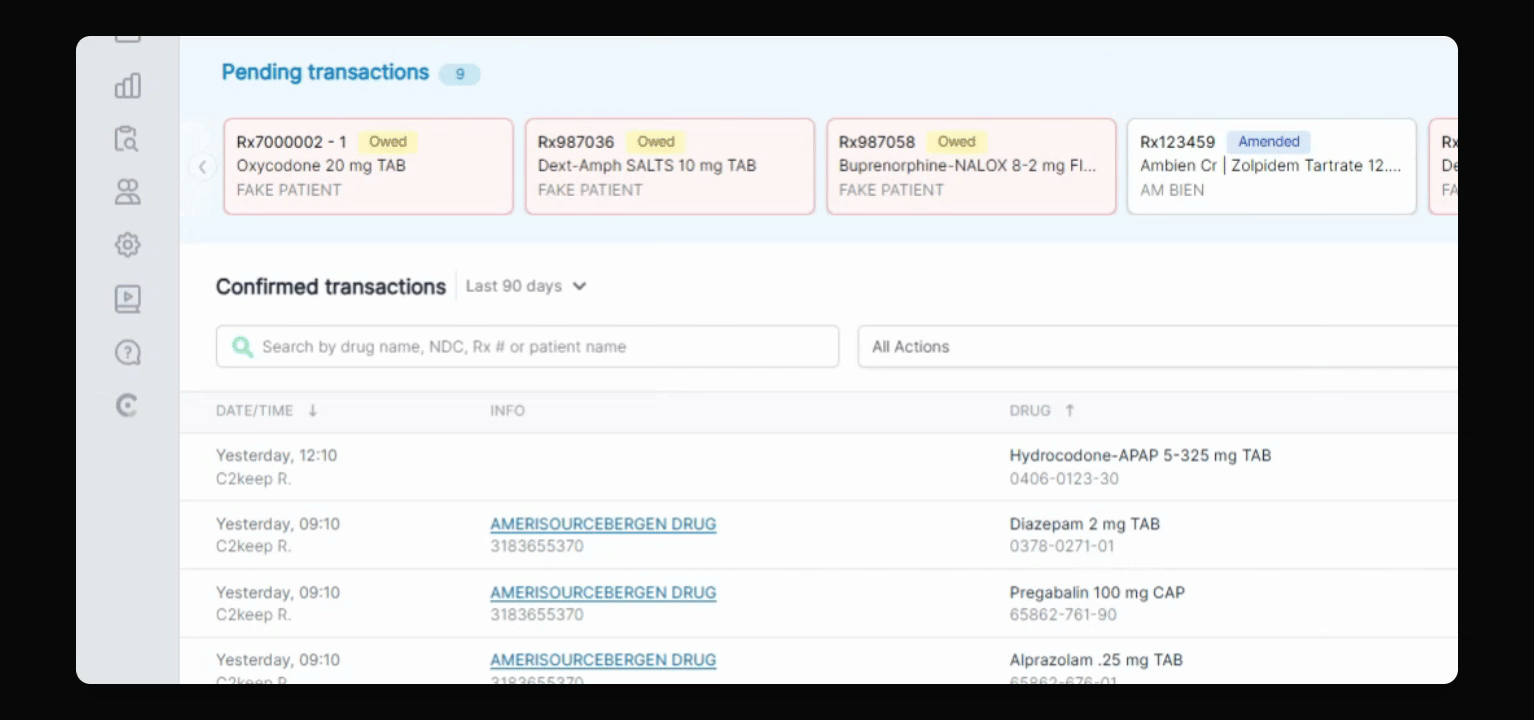This screenshot has height=720, width=1534.
Task: Open pending card Rx987058 Buprenorphine-NALOX
Action: (x=971, y=166)
